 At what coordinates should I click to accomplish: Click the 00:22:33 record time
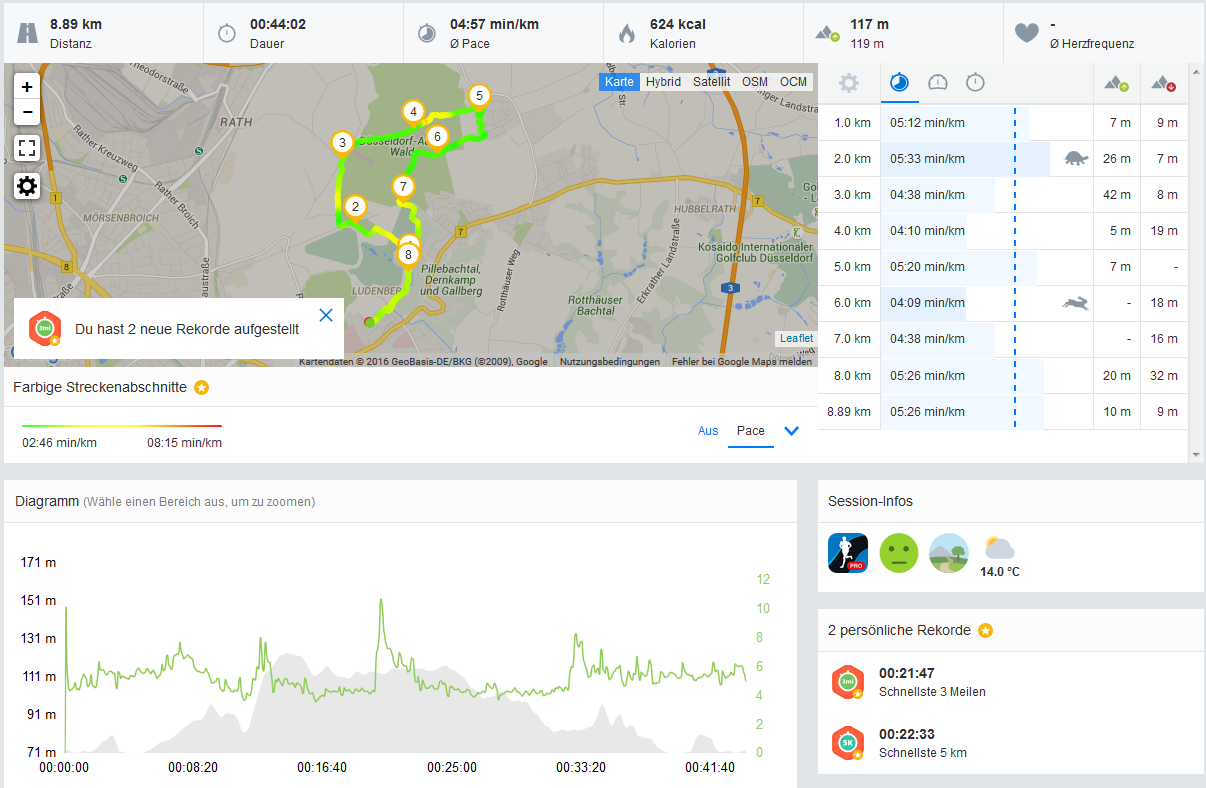[907, 734]
